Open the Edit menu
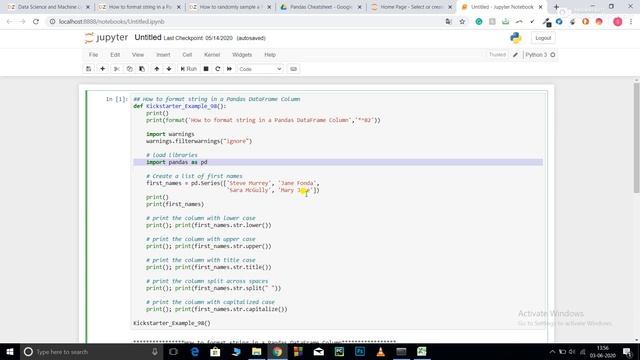The width and height of the screenshot is (640, 360). [115, 55]
